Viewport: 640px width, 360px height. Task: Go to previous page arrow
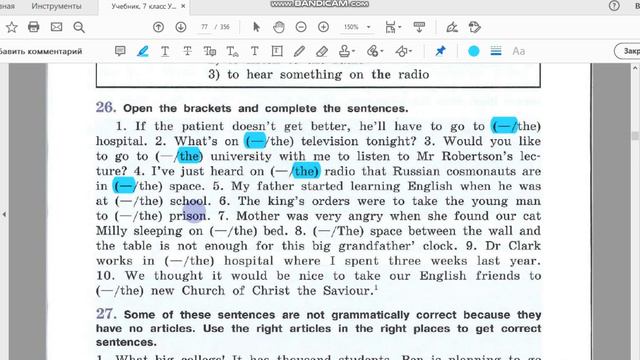pos(158,27)
